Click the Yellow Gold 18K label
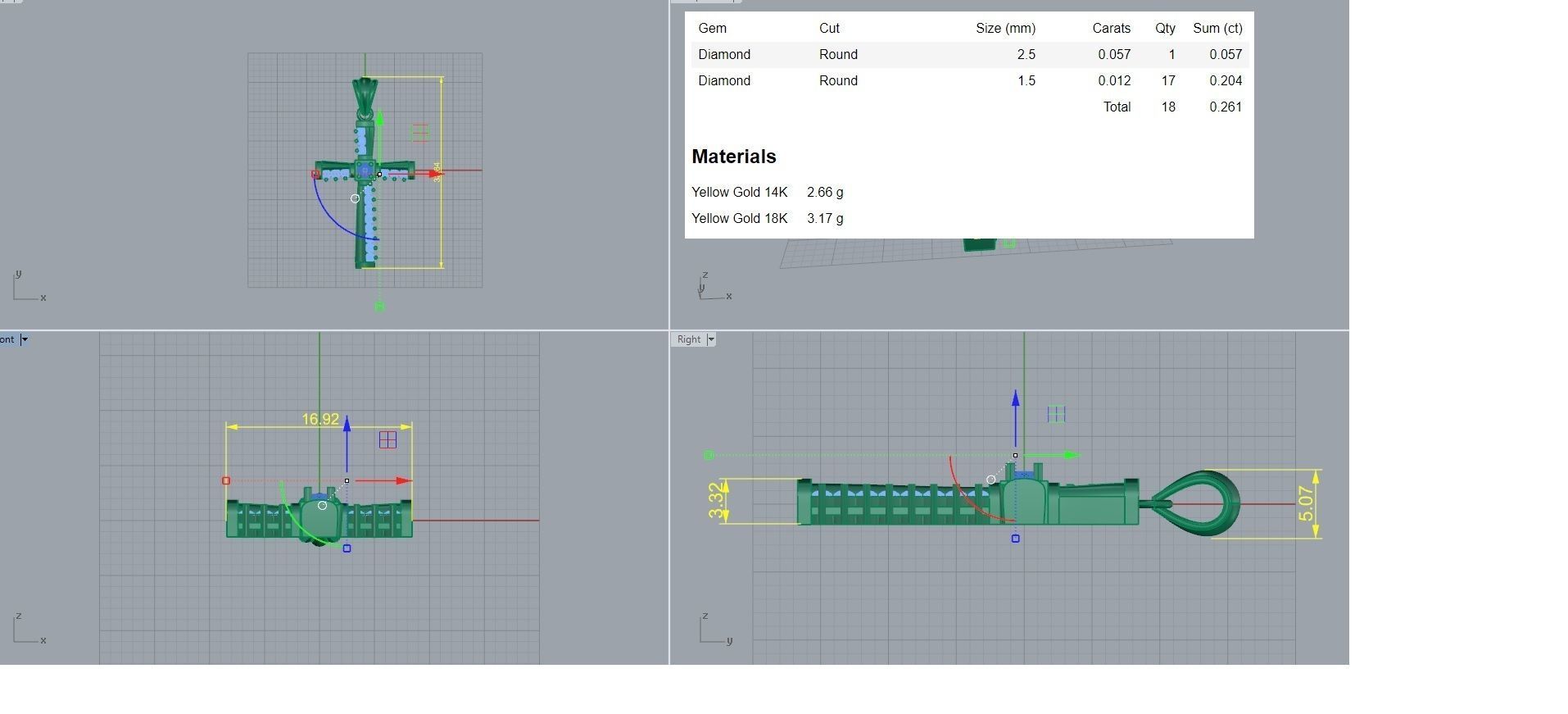This screenshot has width=1568, height=714. click(739, 218)
